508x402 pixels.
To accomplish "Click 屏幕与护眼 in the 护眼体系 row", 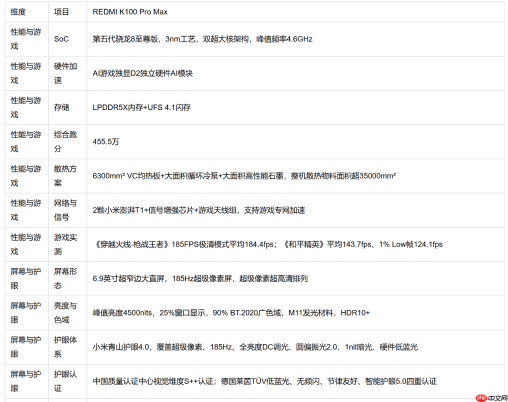I will (26, 347).
